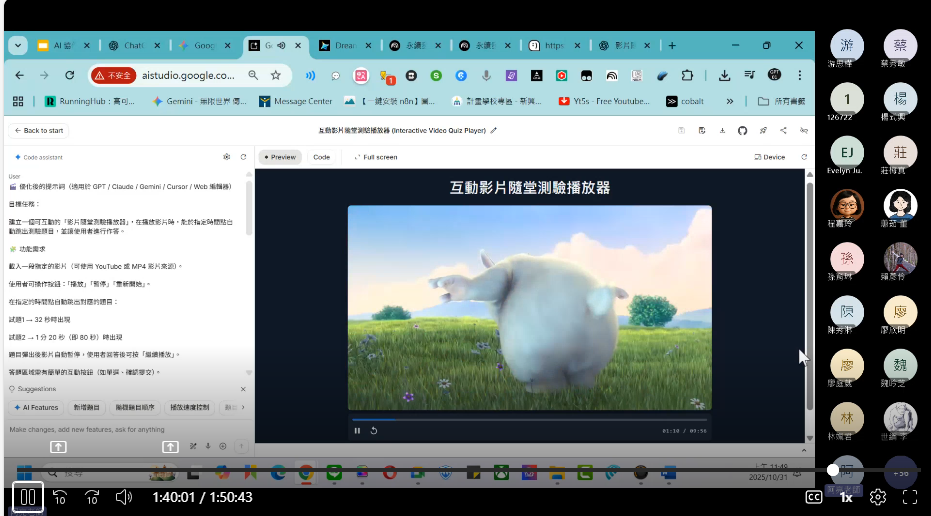The width and height of the screenshot is (931, 516).
Task: Edit app title with pencil icon
Action: point(493,131)
